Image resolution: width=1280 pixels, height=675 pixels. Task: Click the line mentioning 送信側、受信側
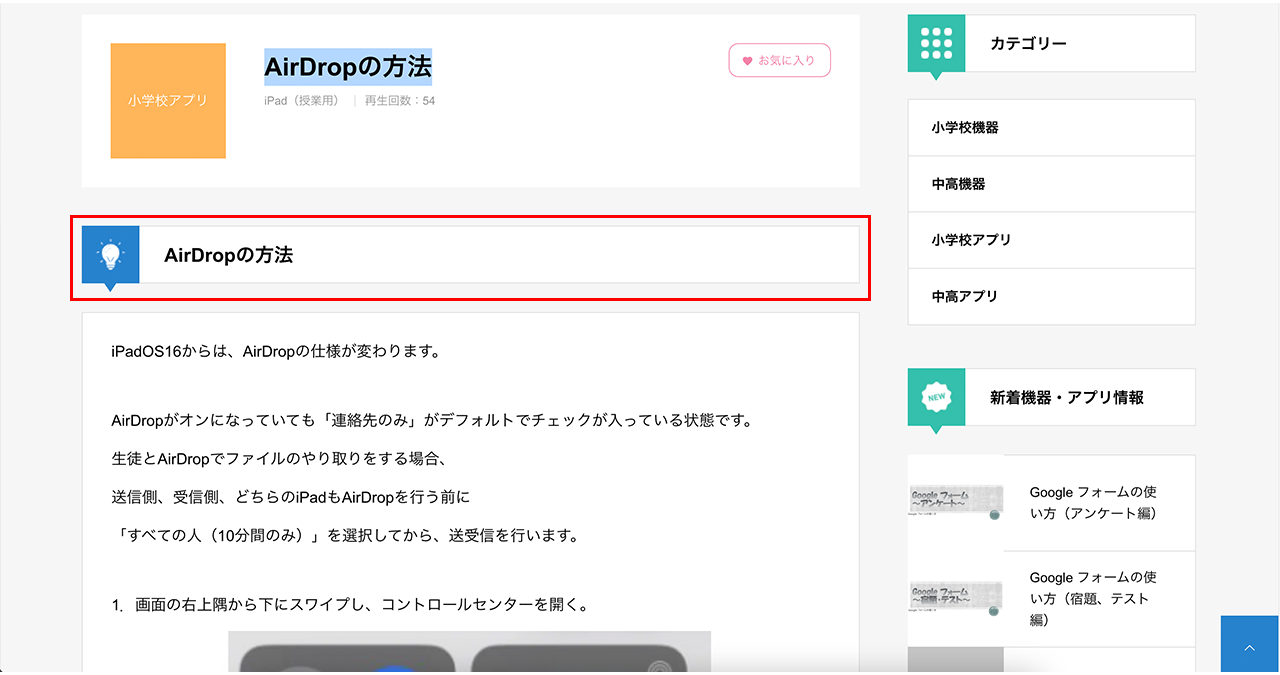click(291, 497)
